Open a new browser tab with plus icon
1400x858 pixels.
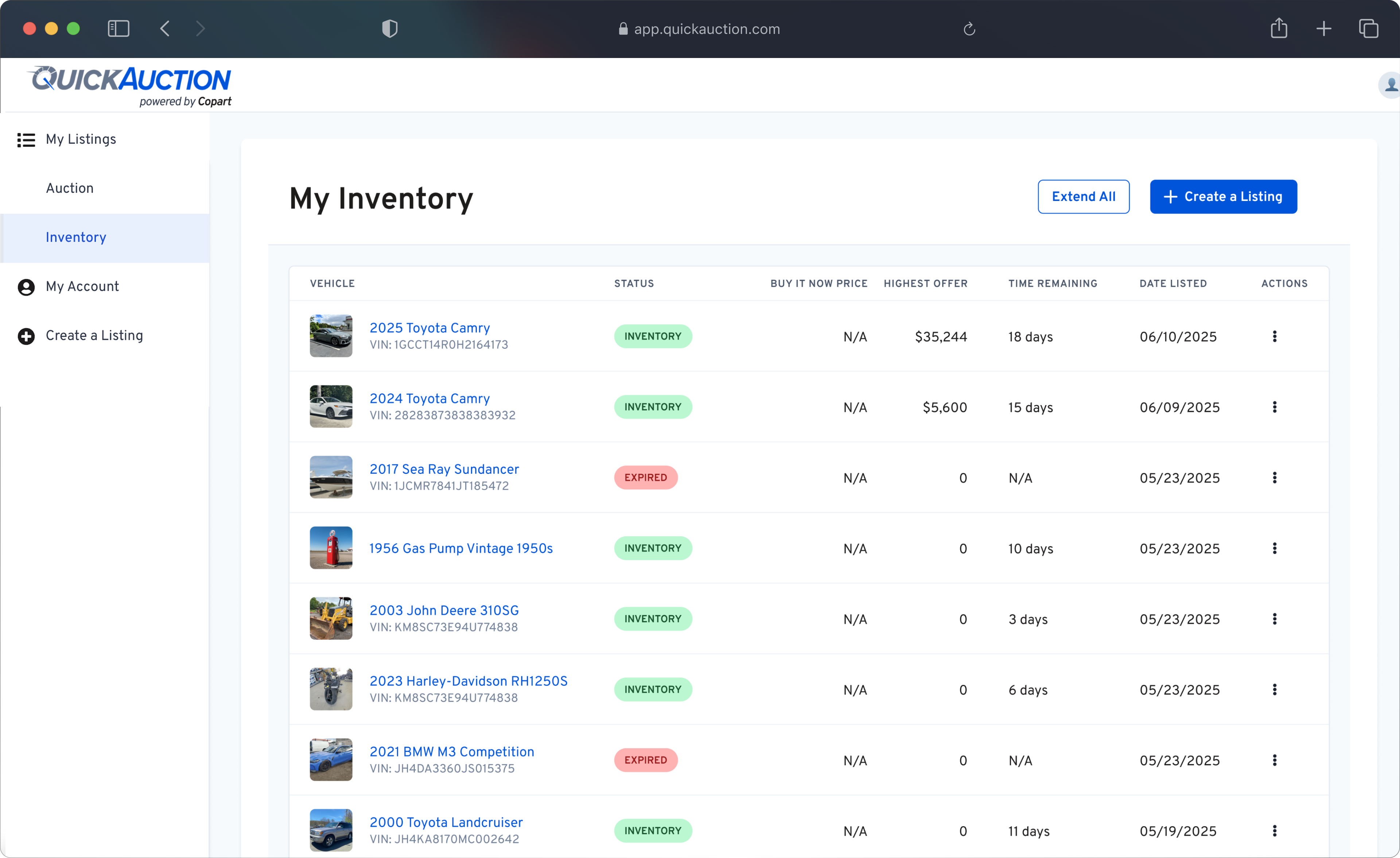tap(1324, 28)
